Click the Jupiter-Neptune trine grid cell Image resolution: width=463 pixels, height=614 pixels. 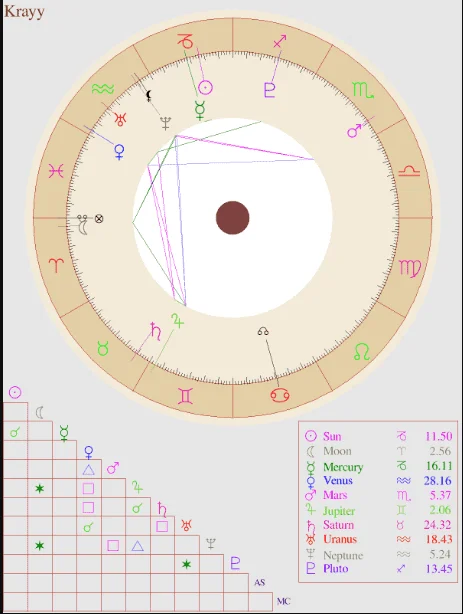point(137,545)
